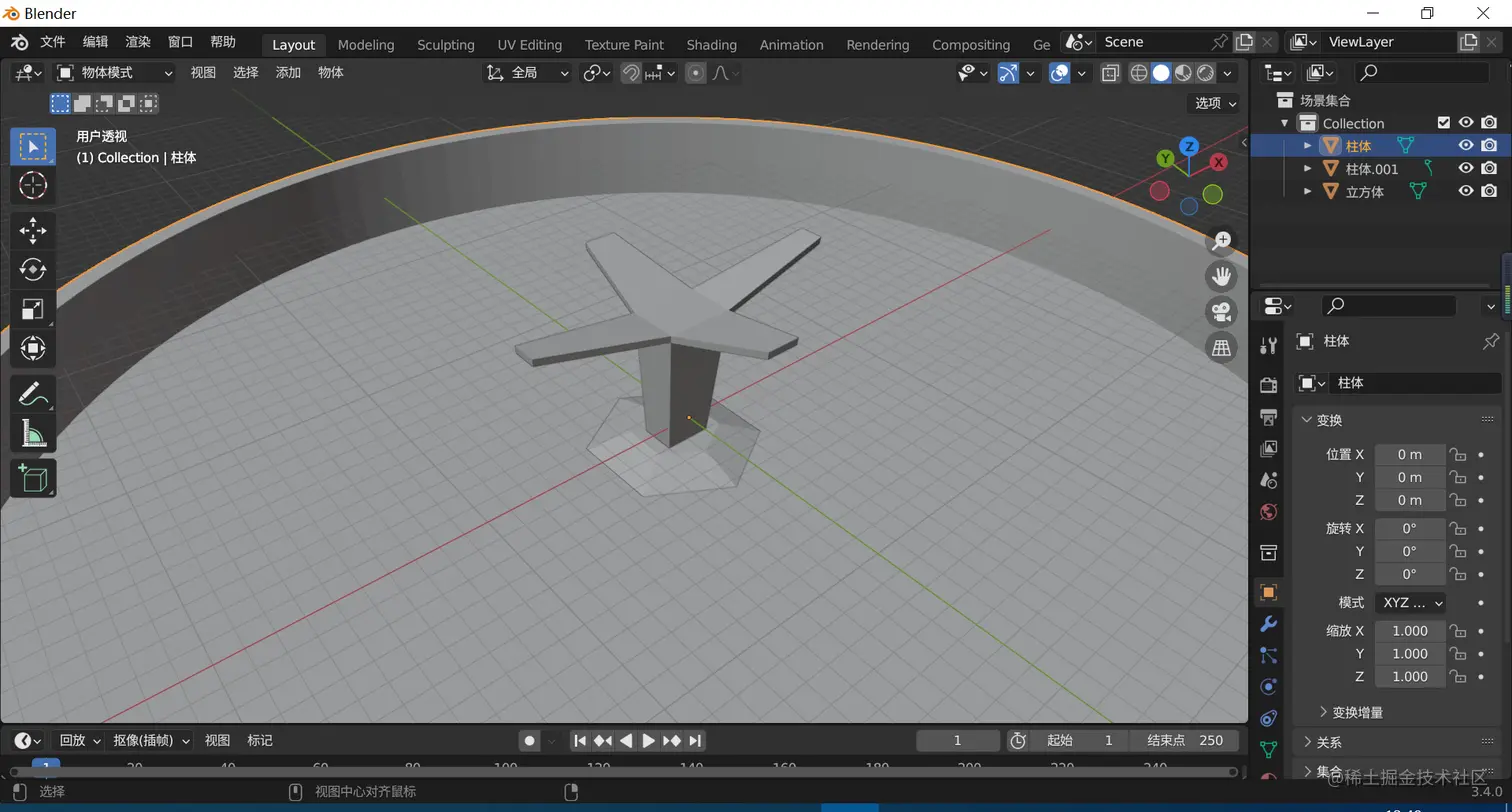Pin the 柱体 properties context
This screenshot has width=1512, height=812.
[1490, 341]
